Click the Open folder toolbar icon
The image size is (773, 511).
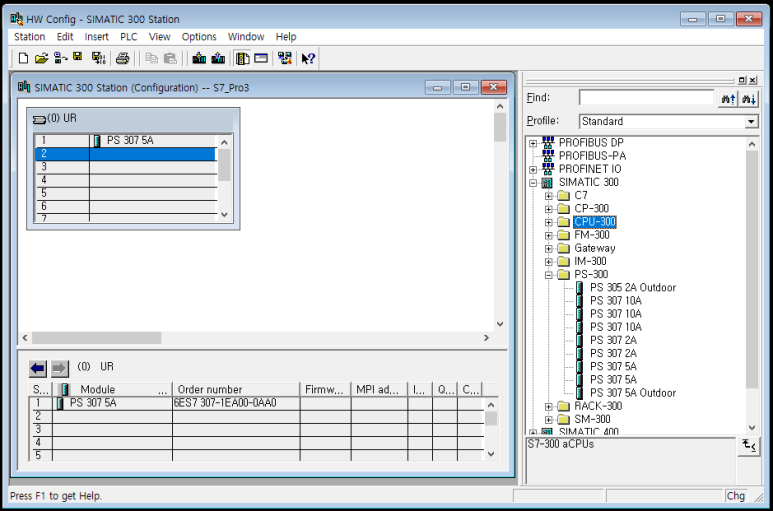(41, 58)
